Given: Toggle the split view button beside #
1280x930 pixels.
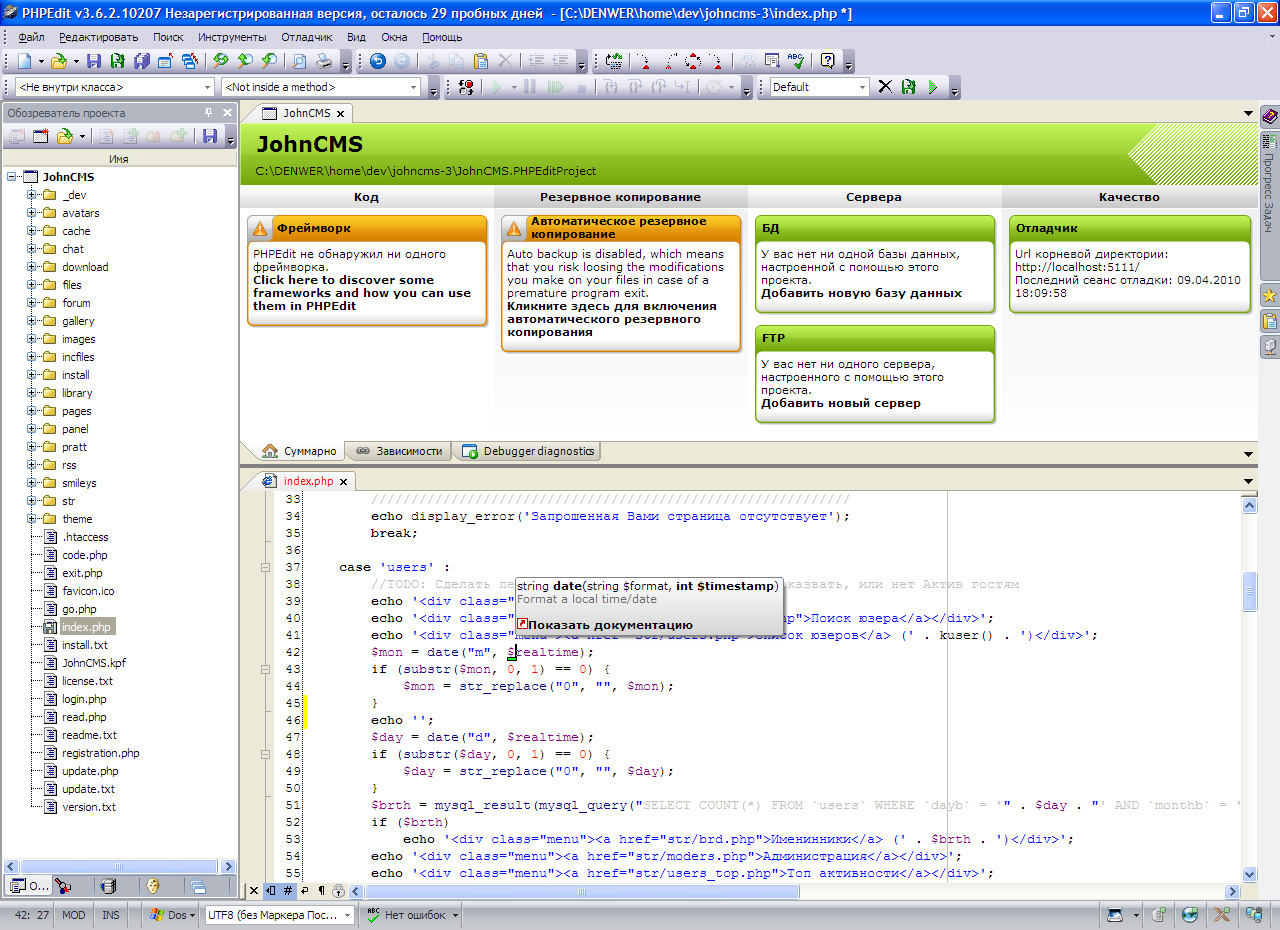Looking at the screenshot, I should [x=271, y=890].
